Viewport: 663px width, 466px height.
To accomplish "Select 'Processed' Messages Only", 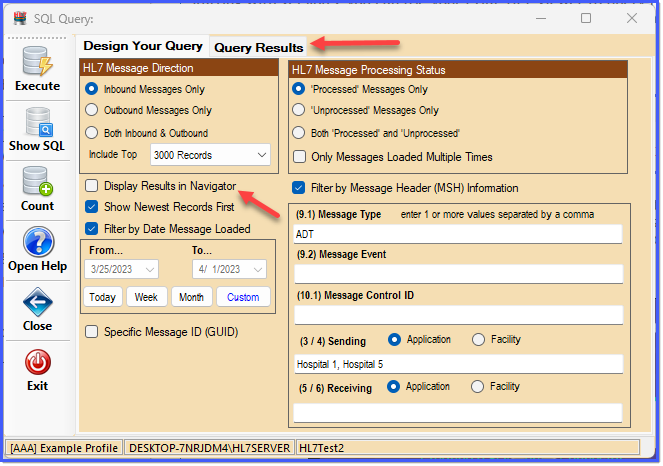I will pyautogui.click(x=299, y=89).
